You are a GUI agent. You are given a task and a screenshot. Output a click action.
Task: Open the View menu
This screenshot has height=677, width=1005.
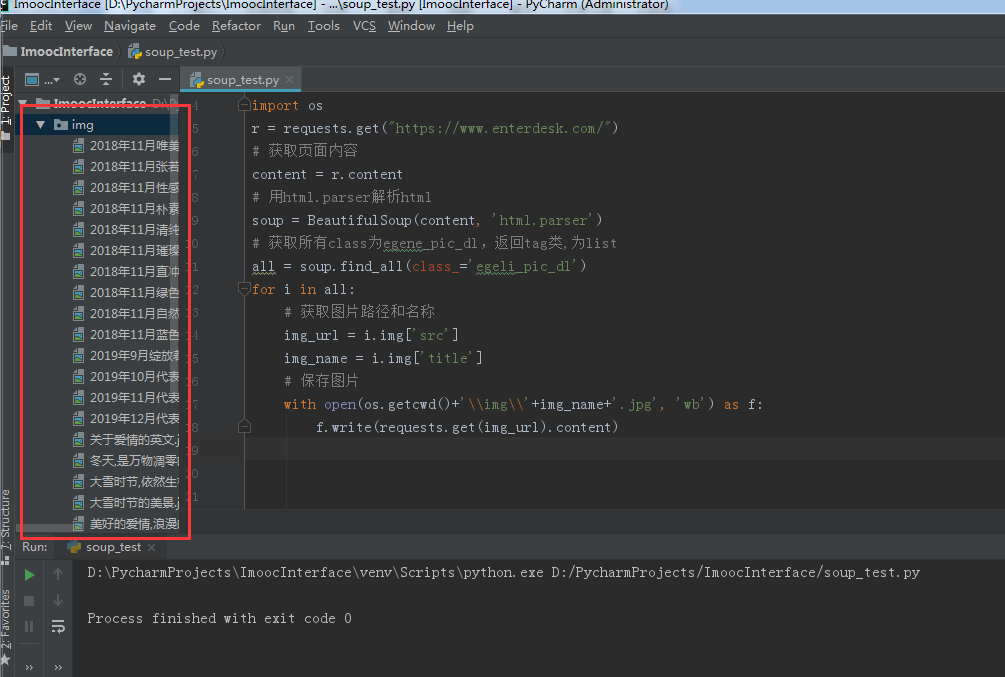[78, 26]
